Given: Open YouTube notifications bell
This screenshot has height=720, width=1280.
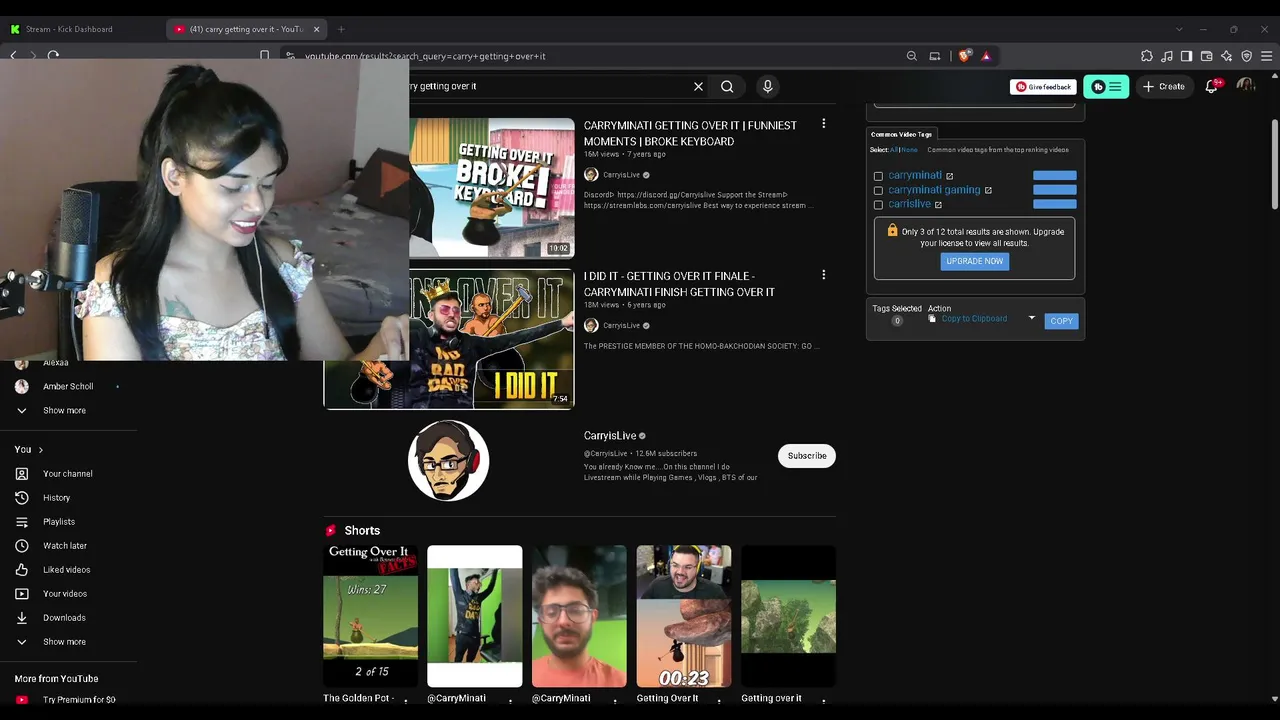Looking at the screenshot, I should click(1212, 86).
